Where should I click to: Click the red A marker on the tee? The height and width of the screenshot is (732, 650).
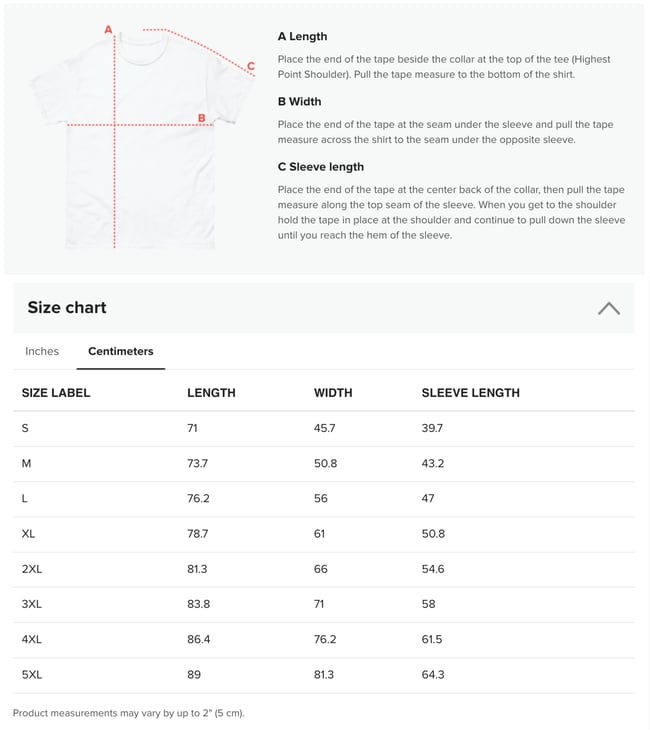pos(108,30)
